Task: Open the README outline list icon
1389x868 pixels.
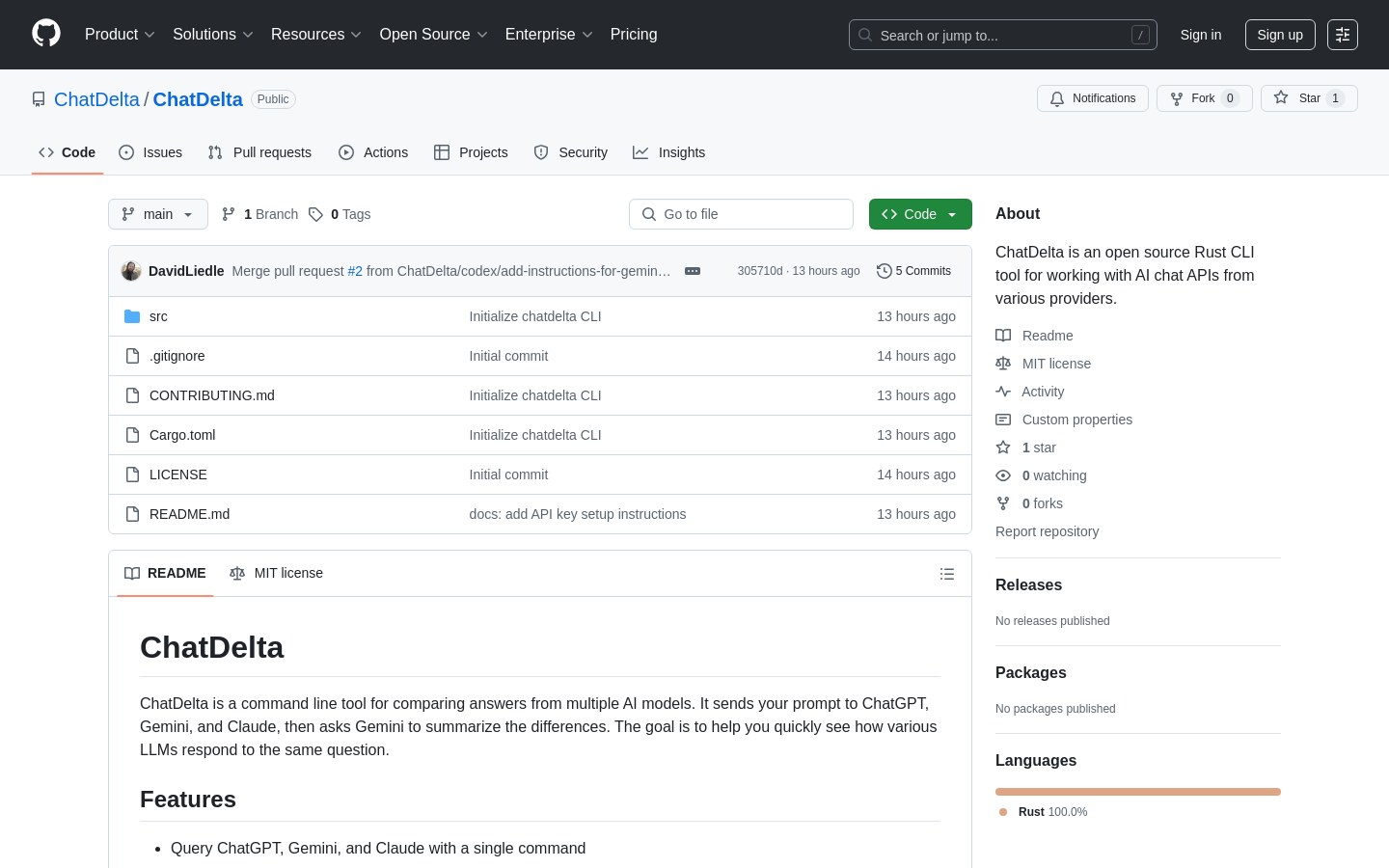Action: pos(947,574)
